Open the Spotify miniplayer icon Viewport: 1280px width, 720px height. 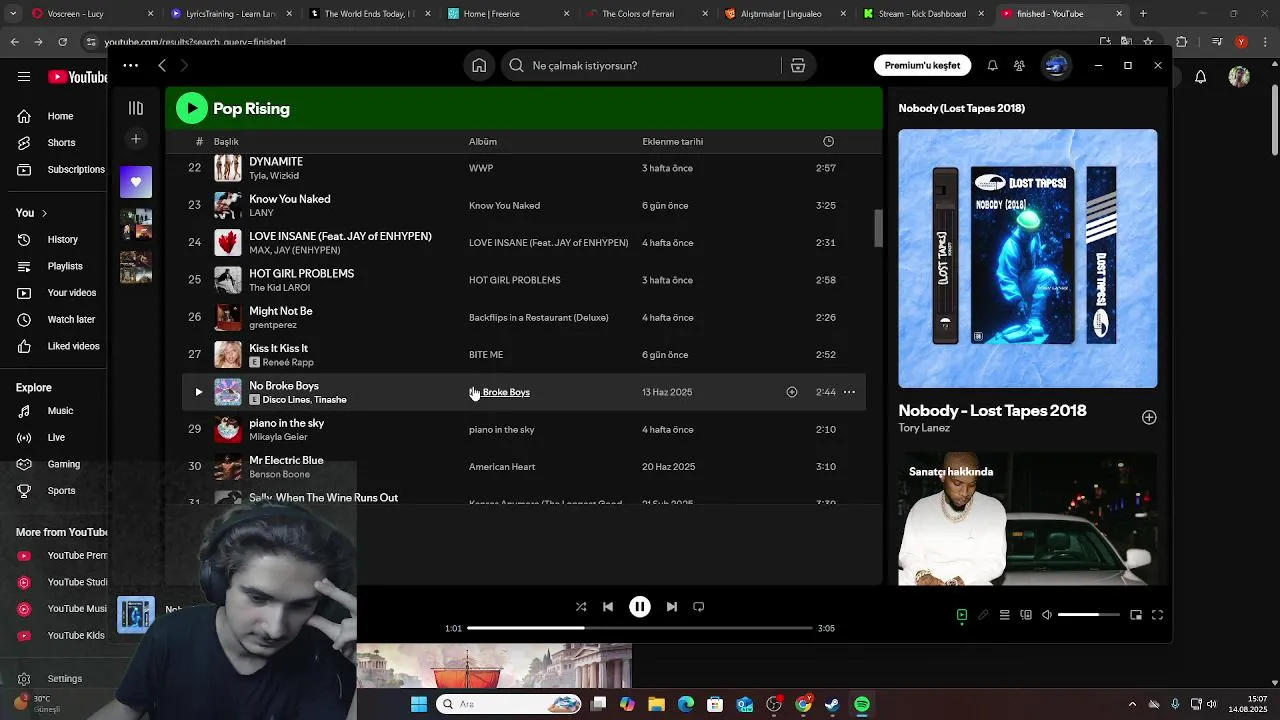pos(1136,615)
